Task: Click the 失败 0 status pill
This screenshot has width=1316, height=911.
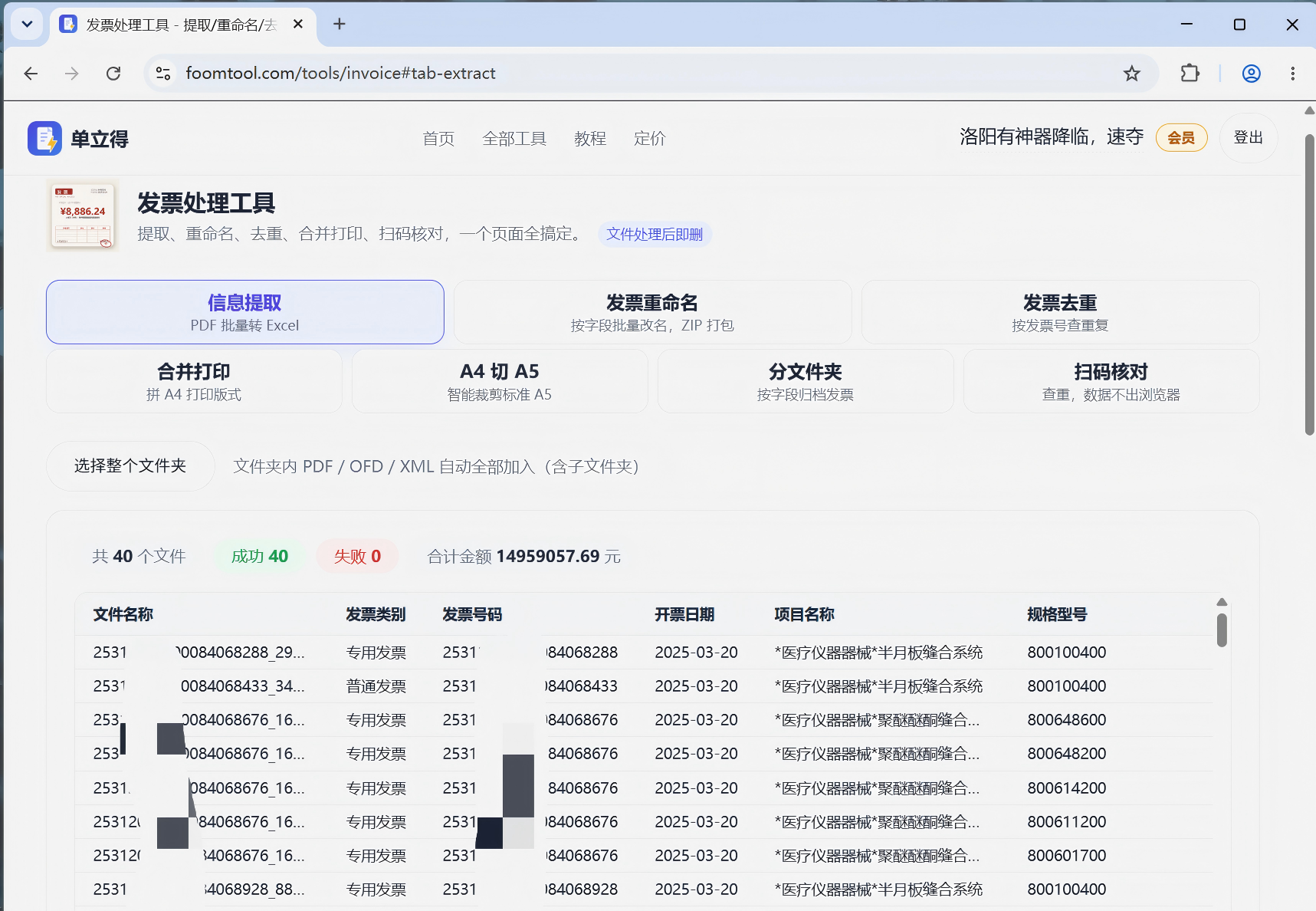Action: point(357,557)
